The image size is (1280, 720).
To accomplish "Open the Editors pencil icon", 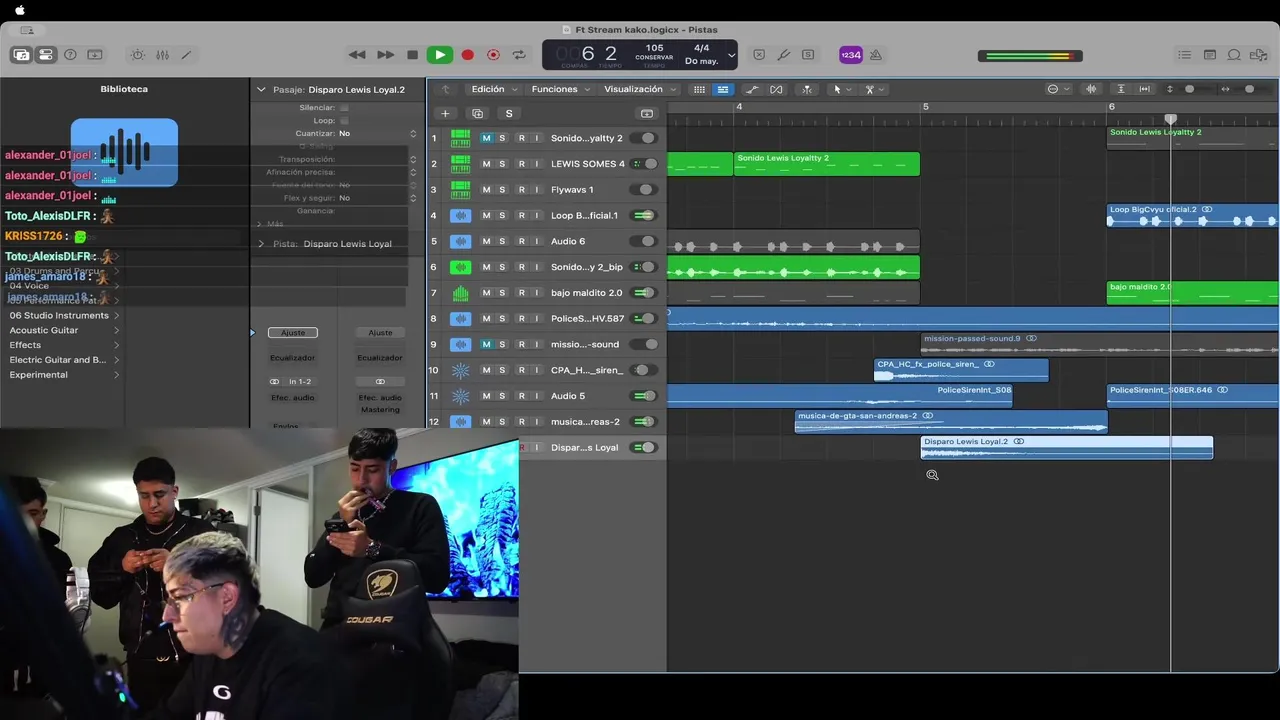I will 186,55.
